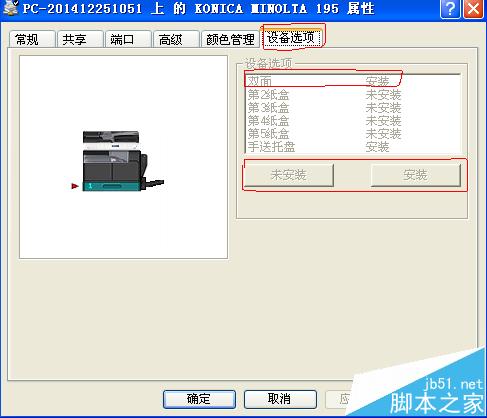The width and height of the screenshot is (487, 418).
Task: Select the 第2纸盒 list row
Action: click(x=353, y=95)
